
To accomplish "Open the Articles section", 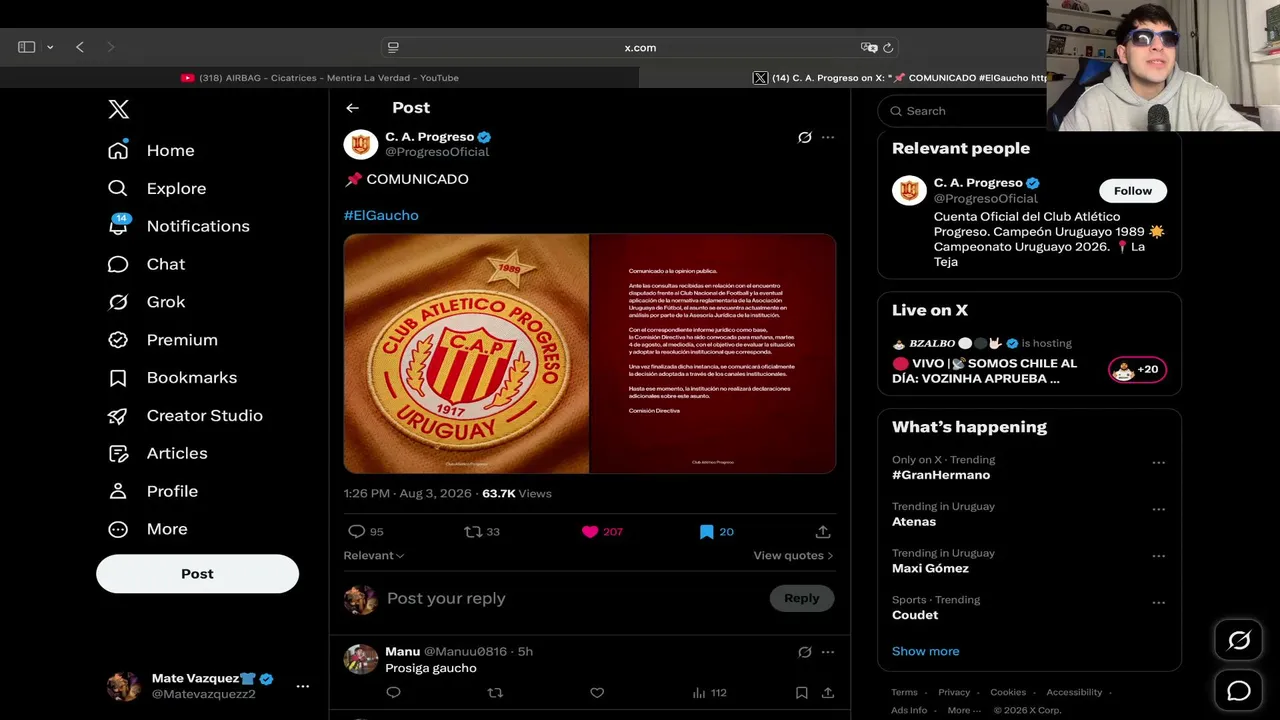I will tap(157, 454).
